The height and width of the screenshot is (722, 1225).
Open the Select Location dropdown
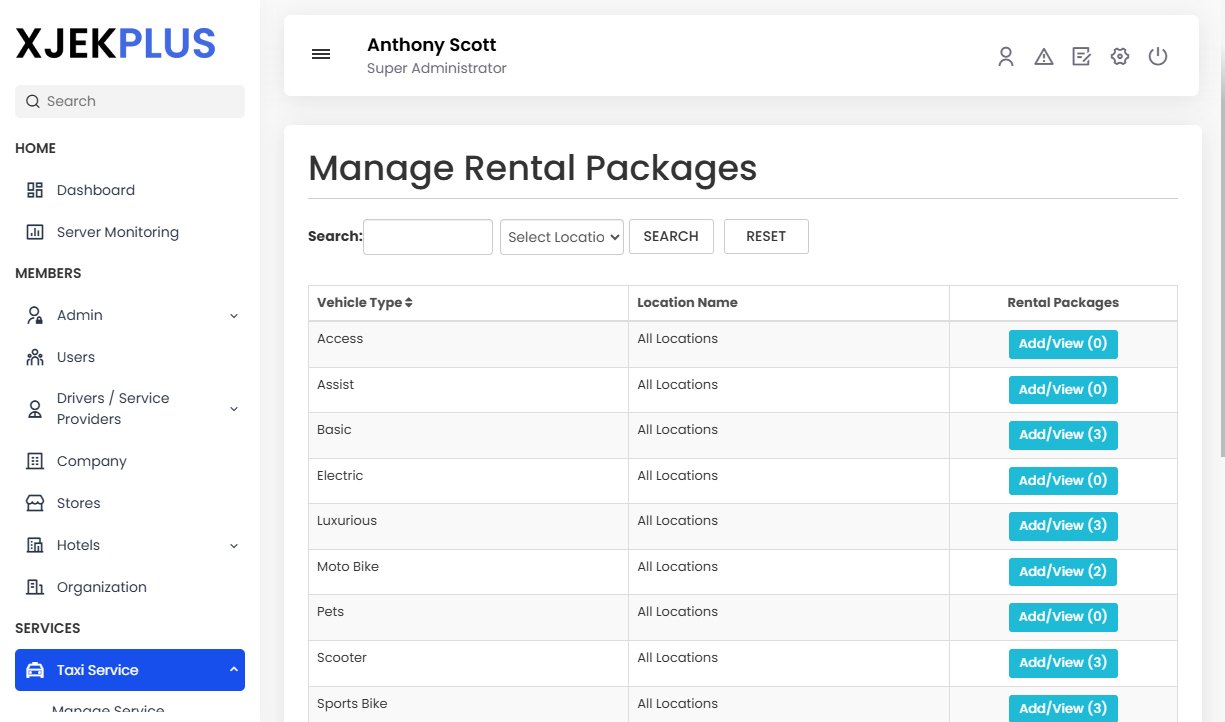(561, 237)
